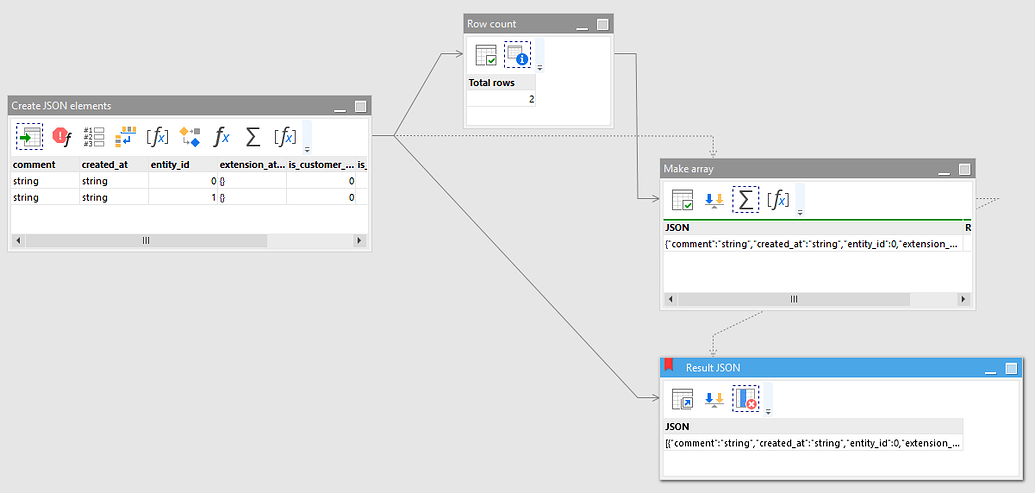Click the entity_id column header
Viewport: 1035px width, 493px height.
183,164
